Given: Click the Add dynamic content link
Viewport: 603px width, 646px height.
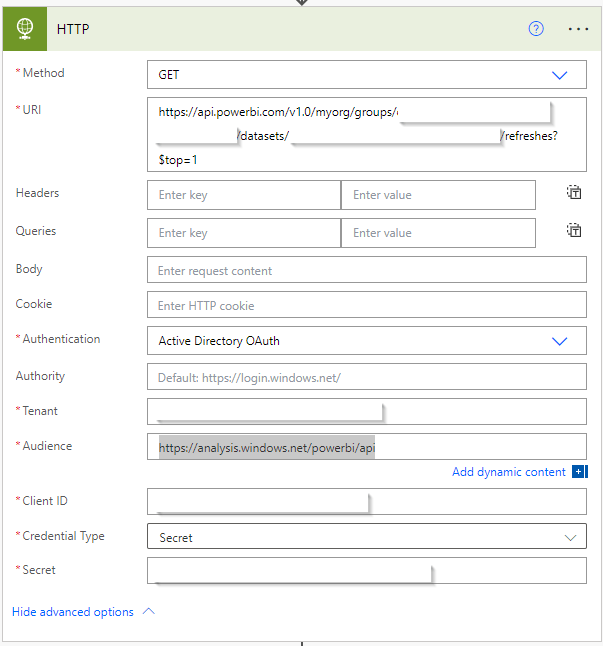Looking at the screenshot, I should (508, 472).
